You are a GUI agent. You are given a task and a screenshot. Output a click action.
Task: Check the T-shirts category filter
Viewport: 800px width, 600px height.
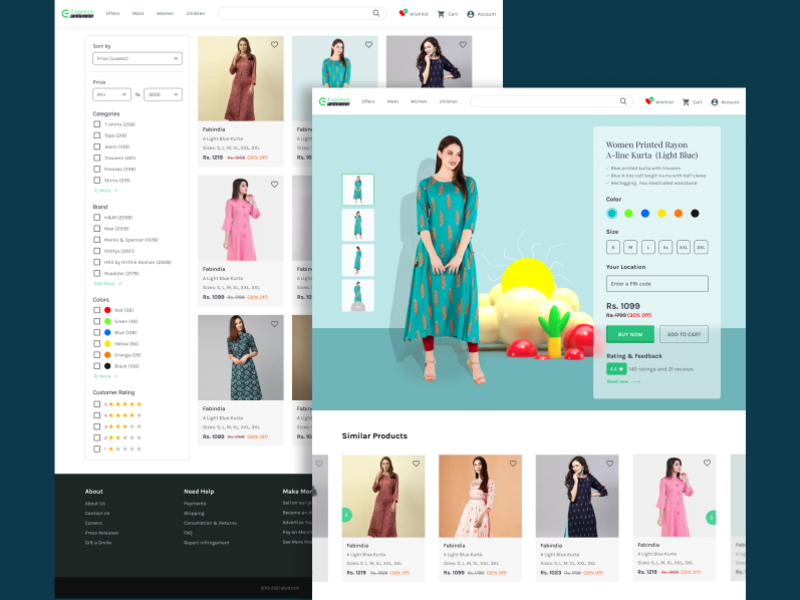click(97, 124)
